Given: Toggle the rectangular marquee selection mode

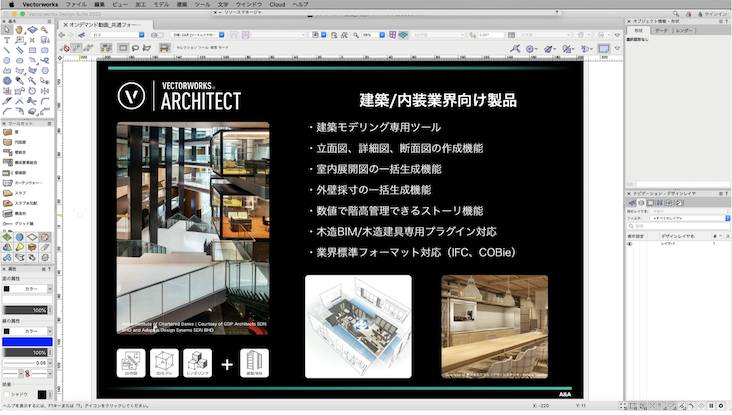Looking at the screenshot, I should click(123, 48).
